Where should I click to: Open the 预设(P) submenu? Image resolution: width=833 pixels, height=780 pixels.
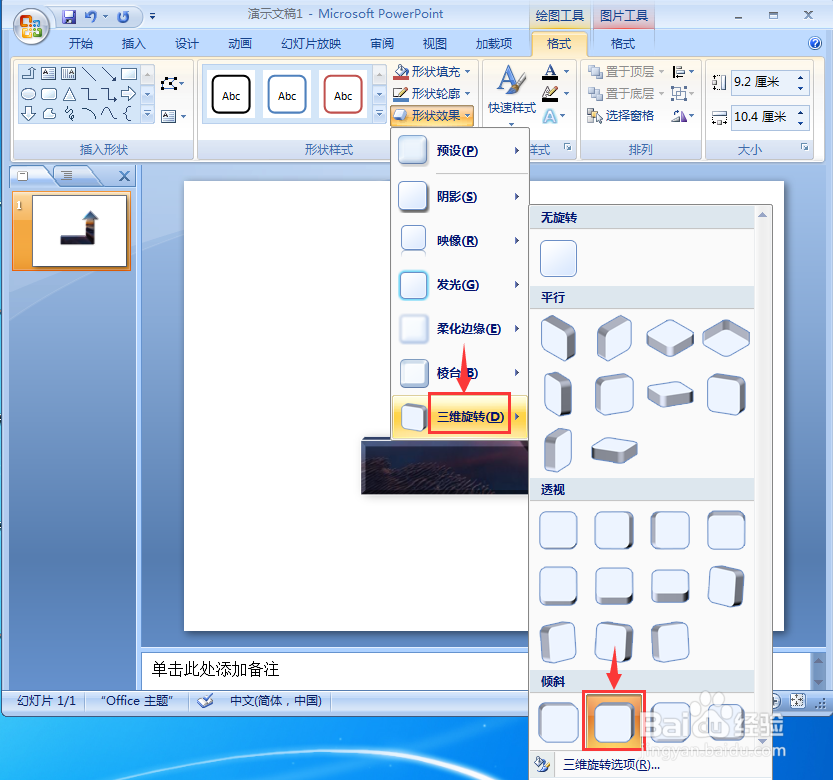coord(460,151)
